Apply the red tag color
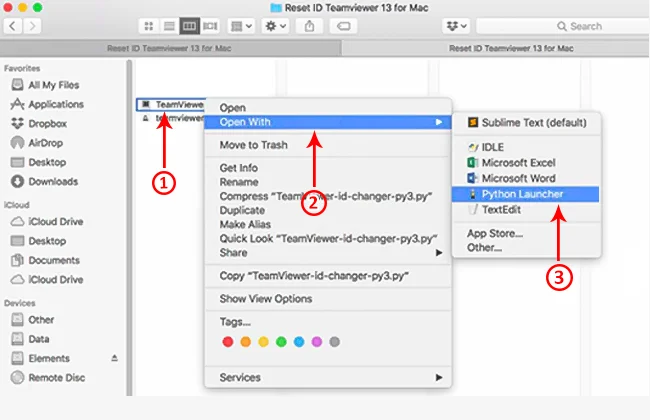The height and width of the screenshot is (420, 650). (228, 342)
